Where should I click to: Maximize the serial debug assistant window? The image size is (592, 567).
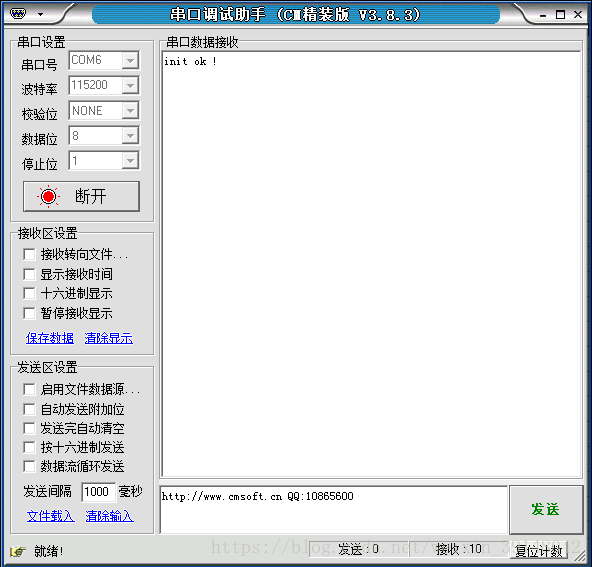[560, 15]
